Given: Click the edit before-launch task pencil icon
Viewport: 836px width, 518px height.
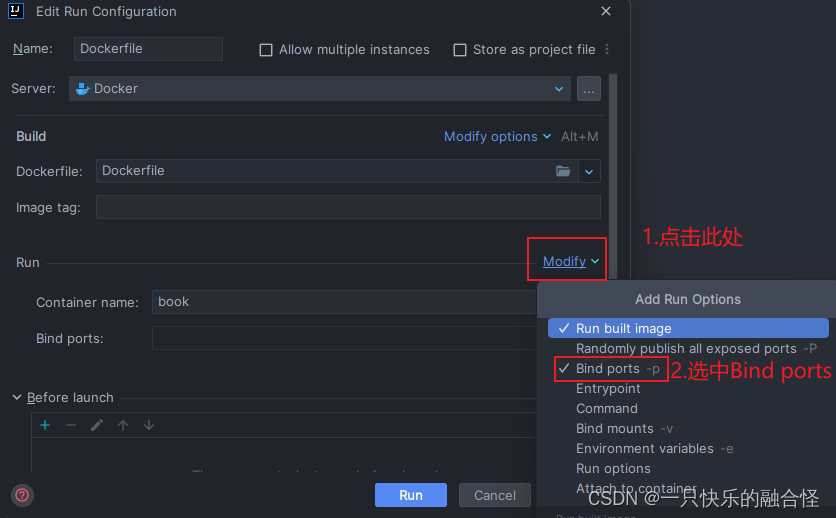Looking at the screenshot, I should coord(97,425).
